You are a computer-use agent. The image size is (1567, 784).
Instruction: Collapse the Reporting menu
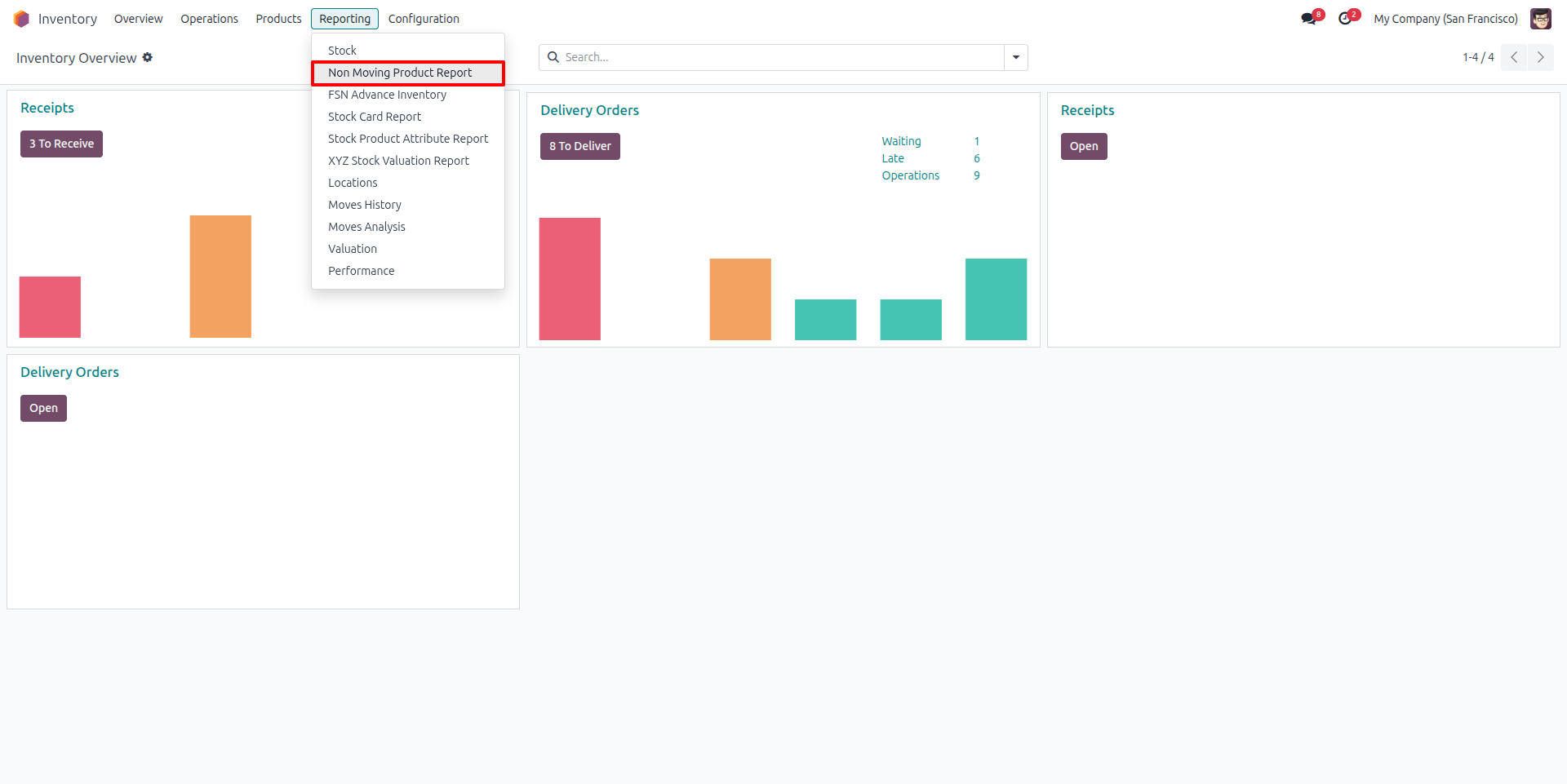344,19
